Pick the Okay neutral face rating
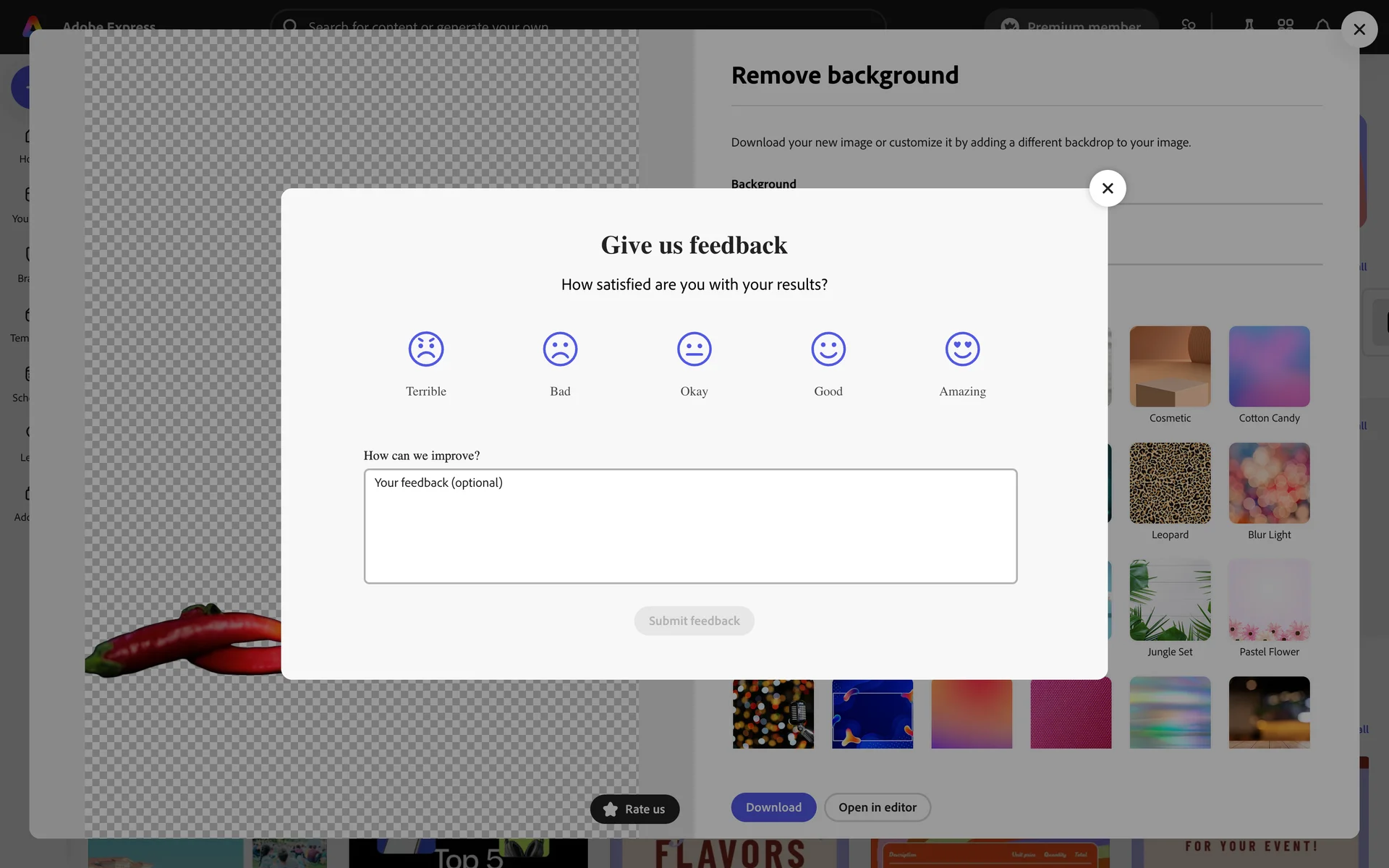The height and width of the screenshot is (868, 1389). coord(694,349)
